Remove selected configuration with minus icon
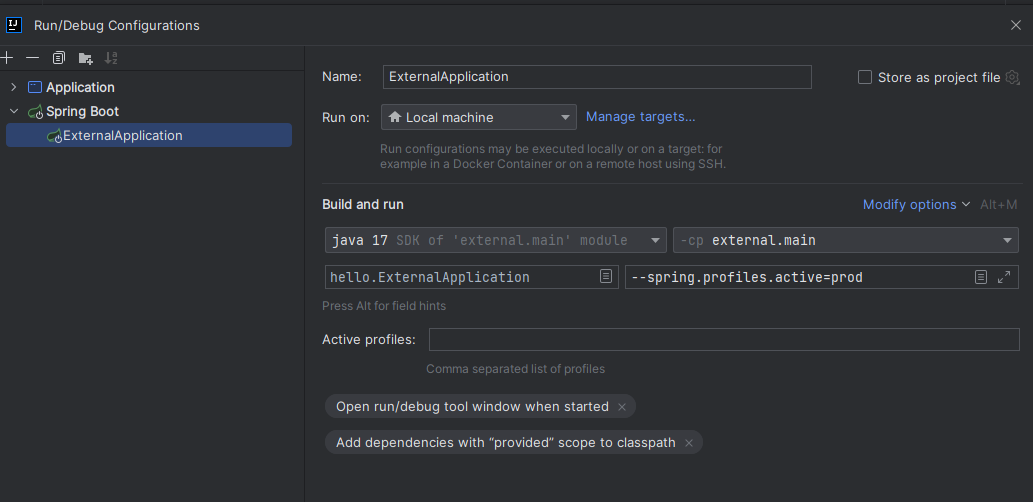The height and width of the screenshot is (502, 1033). tap(32, 58)
